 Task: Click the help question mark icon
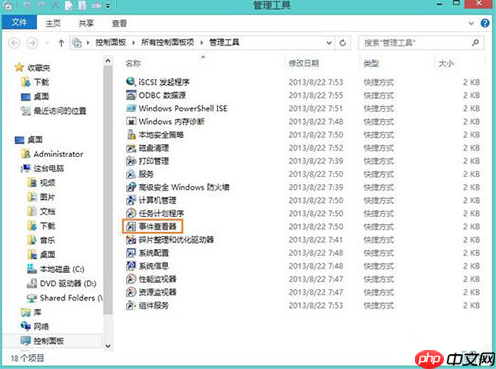(x=485, y=23)
